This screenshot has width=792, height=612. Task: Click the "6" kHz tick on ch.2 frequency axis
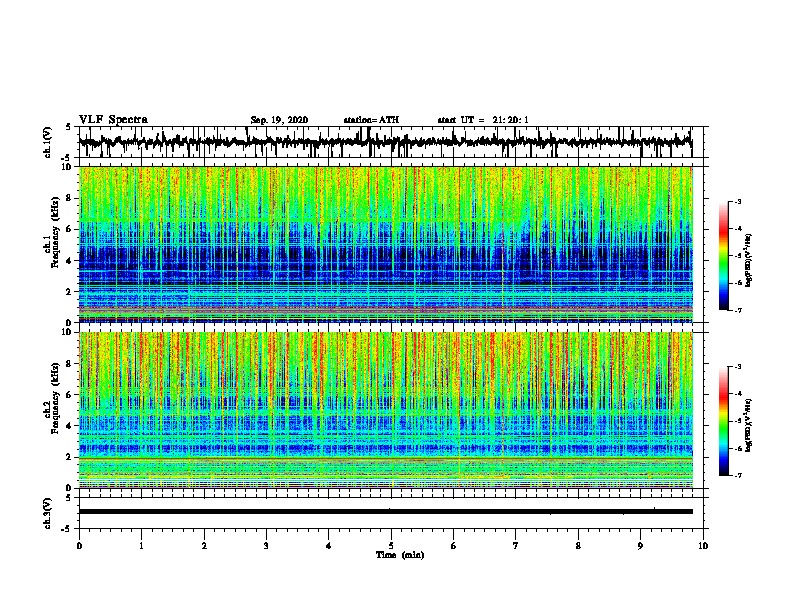[x=70, y=395]
